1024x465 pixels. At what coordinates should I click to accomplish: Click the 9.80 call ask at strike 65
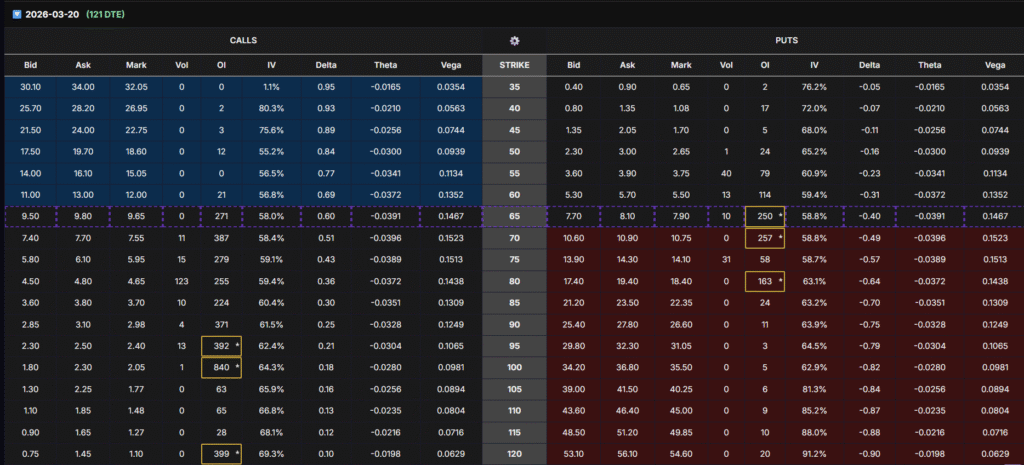click(x=84, y=215)
